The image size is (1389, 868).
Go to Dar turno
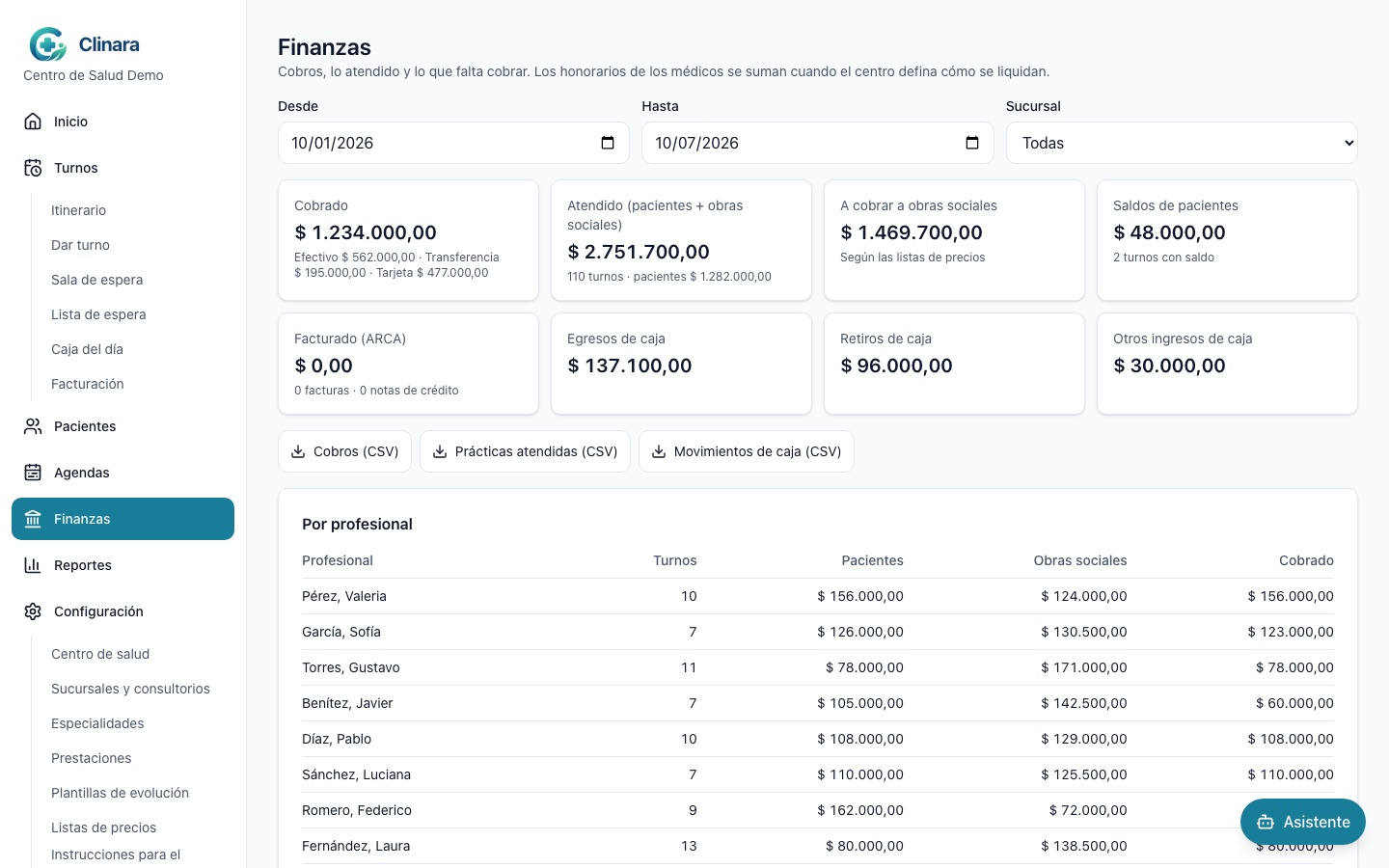(81, 245)
